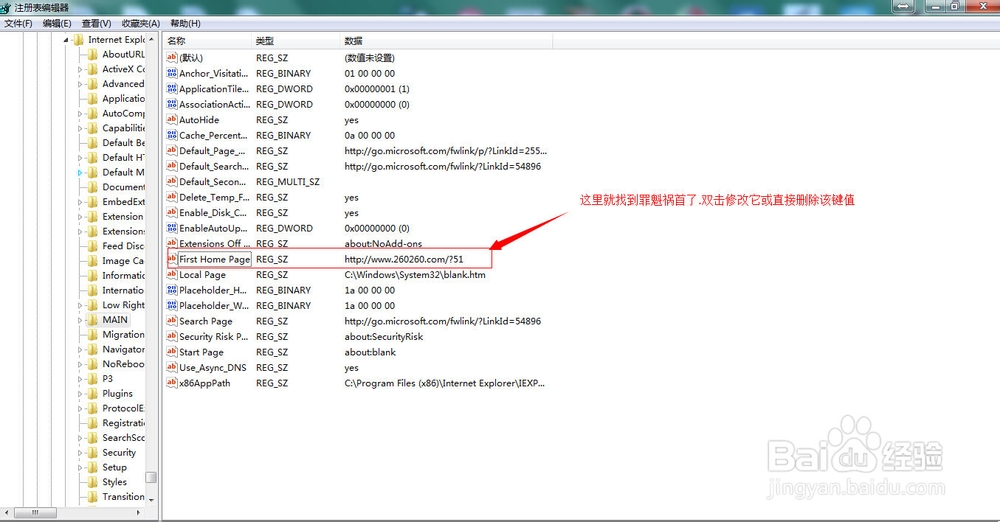1000x522 pixels.
Task: Click the string icon of the (默认) value
Action: click(x=172, y=57)
